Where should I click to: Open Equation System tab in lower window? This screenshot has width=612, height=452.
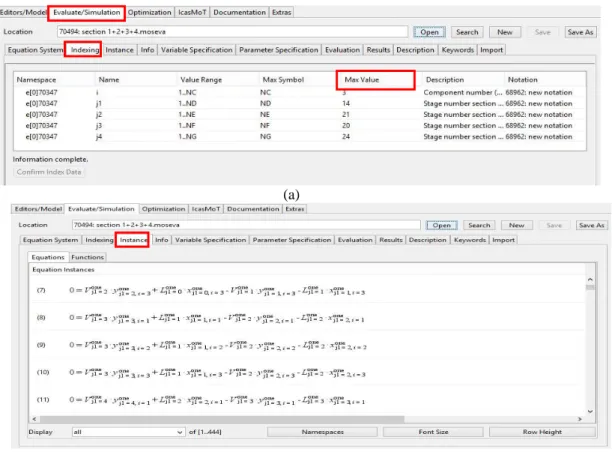[50, 240]
